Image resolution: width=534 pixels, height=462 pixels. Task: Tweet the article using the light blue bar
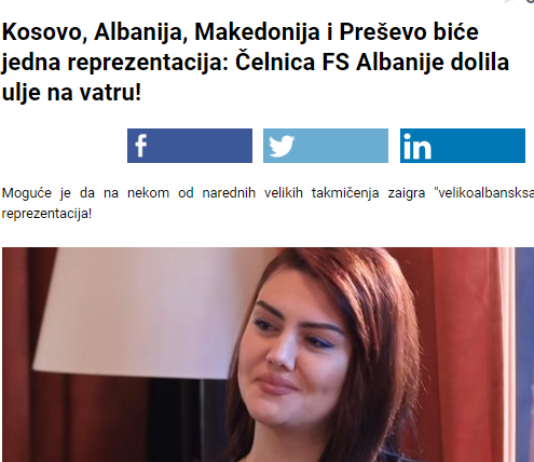pyautogui.click(x=326, y=146)
